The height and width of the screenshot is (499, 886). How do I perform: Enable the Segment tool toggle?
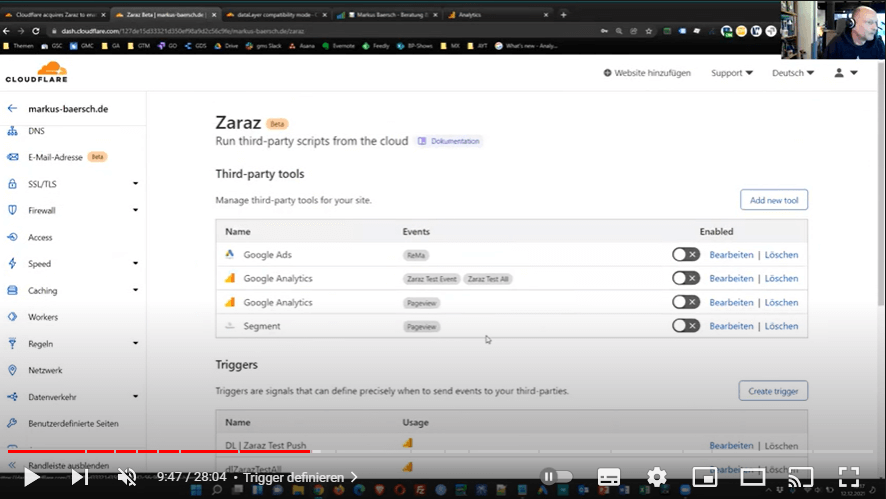tap(686, 326)
